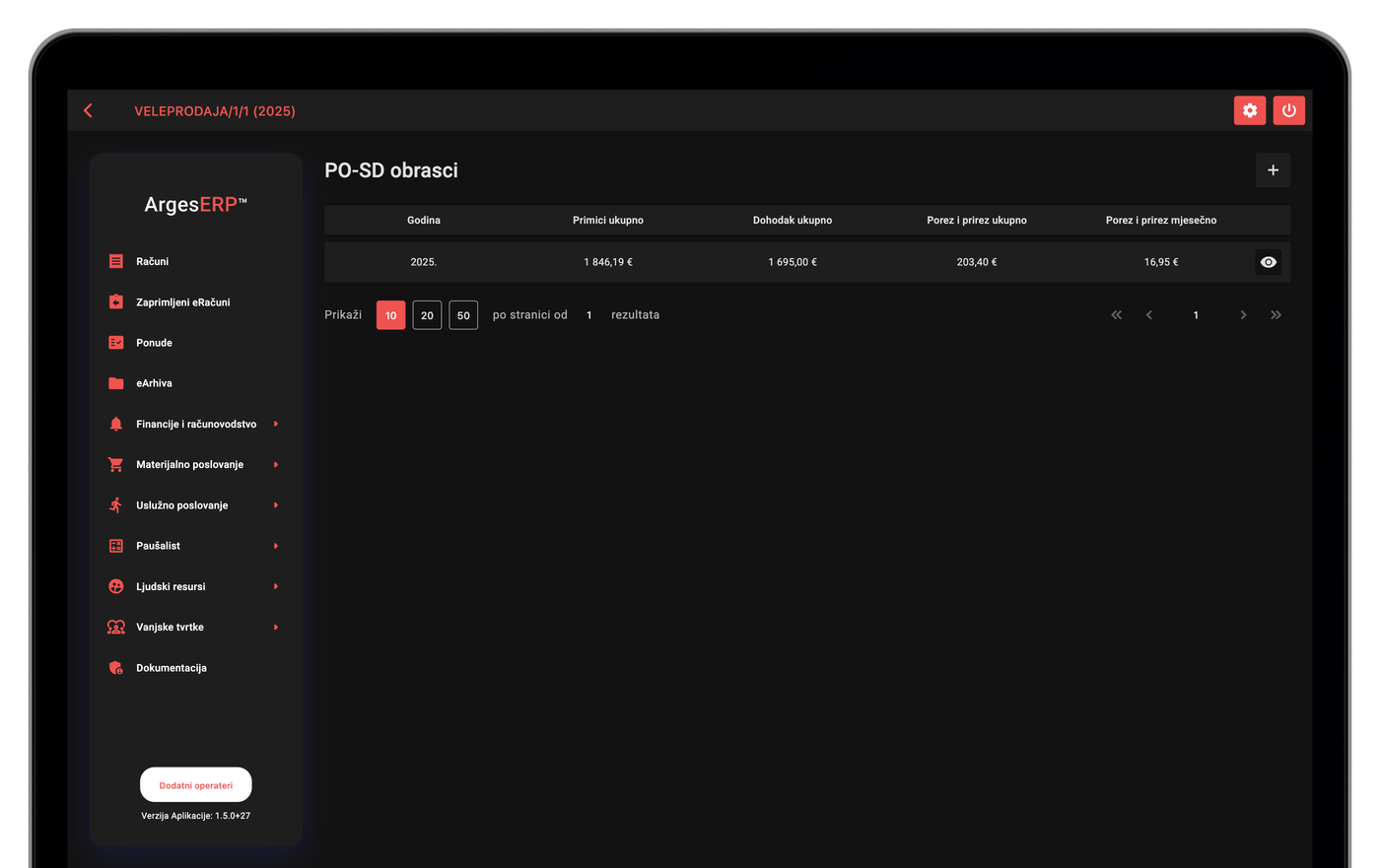1380x868 pixels.
Task: Click the Dokumentacija shield icon
Action: pyautogui.click(x=116, y=668)
